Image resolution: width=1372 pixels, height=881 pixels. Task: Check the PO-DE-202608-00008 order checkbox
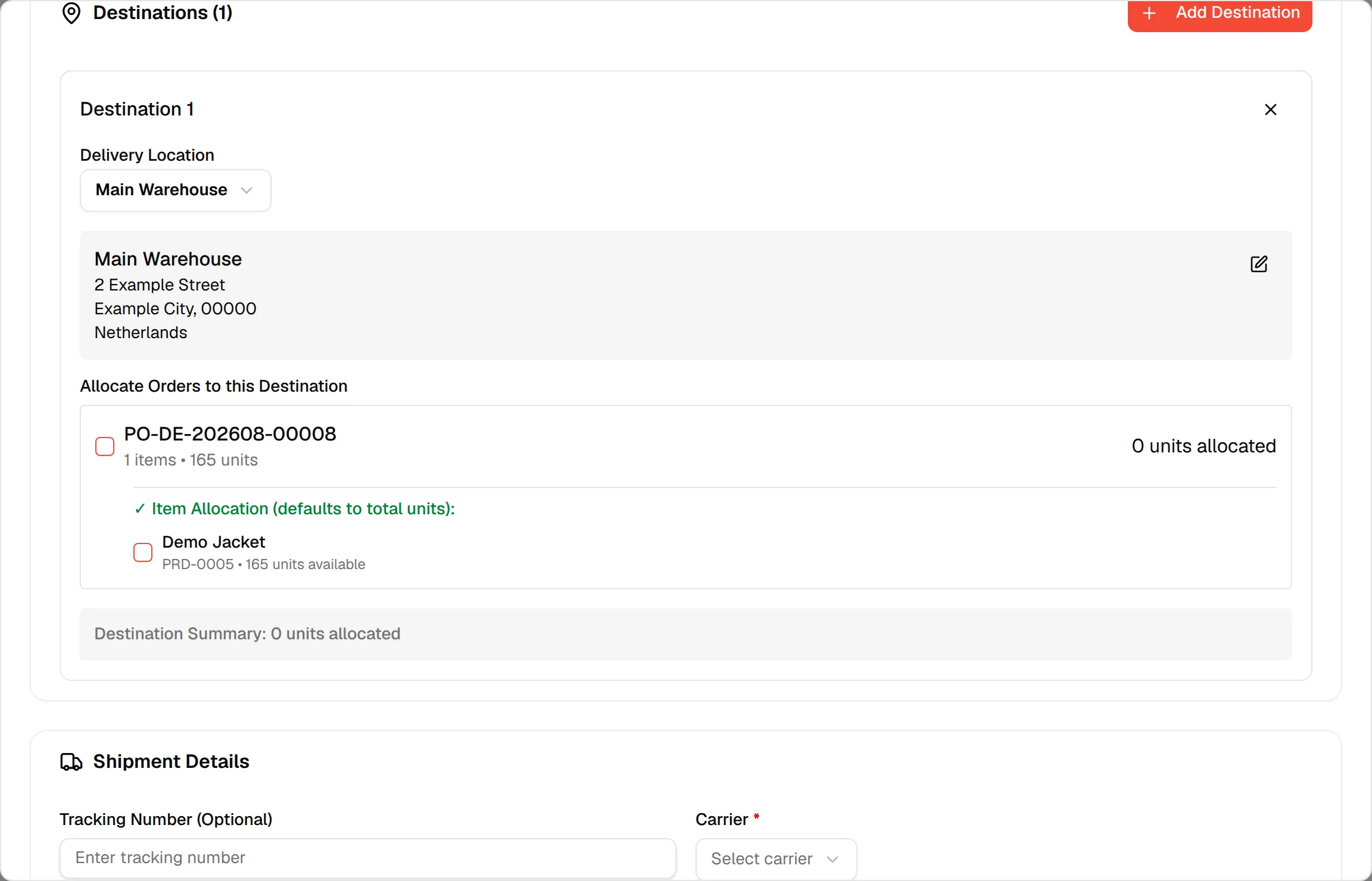[x=105, y=446]
